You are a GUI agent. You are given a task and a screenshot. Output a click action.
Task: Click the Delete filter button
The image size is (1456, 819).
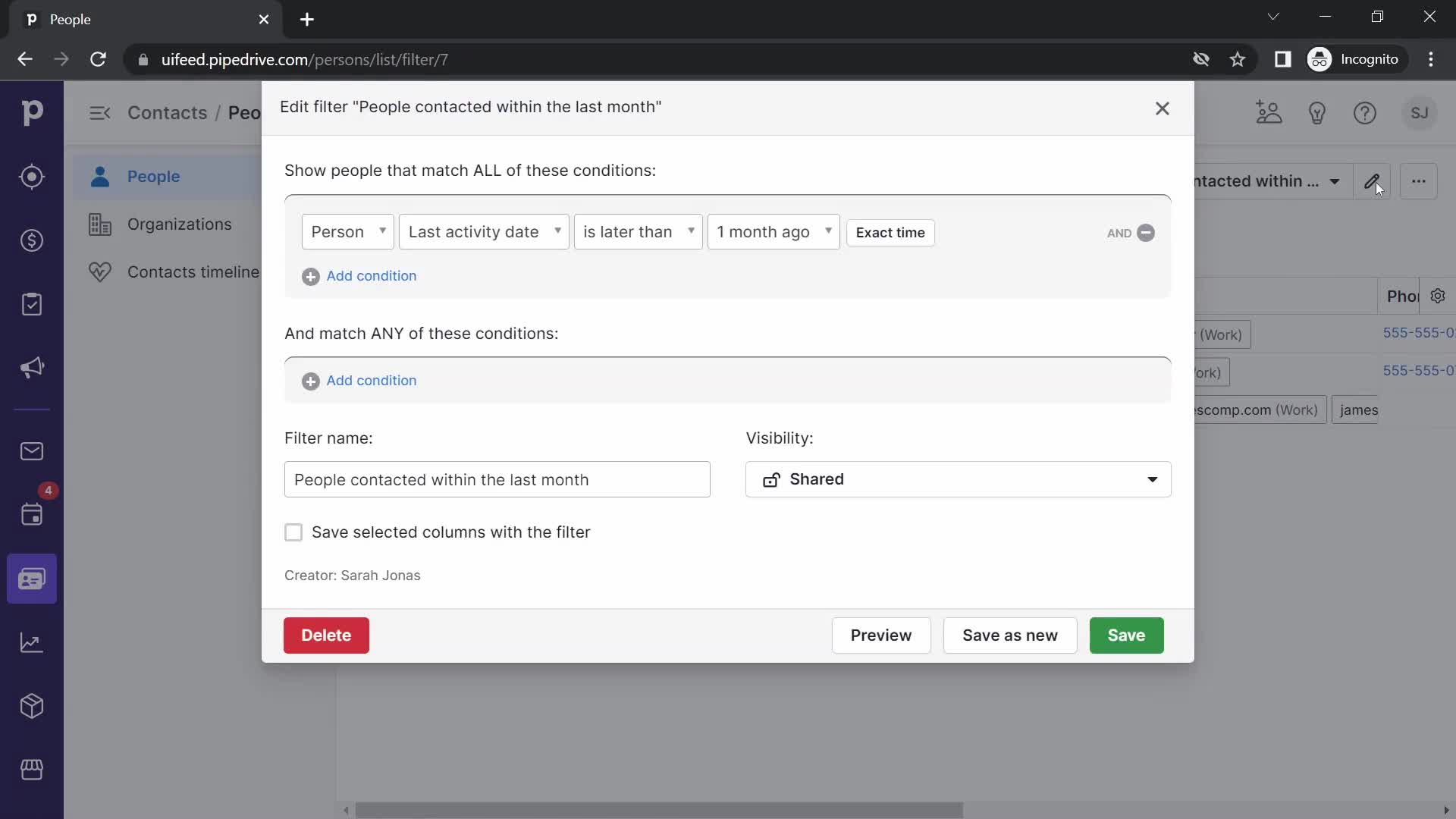(x=325, y=635)
